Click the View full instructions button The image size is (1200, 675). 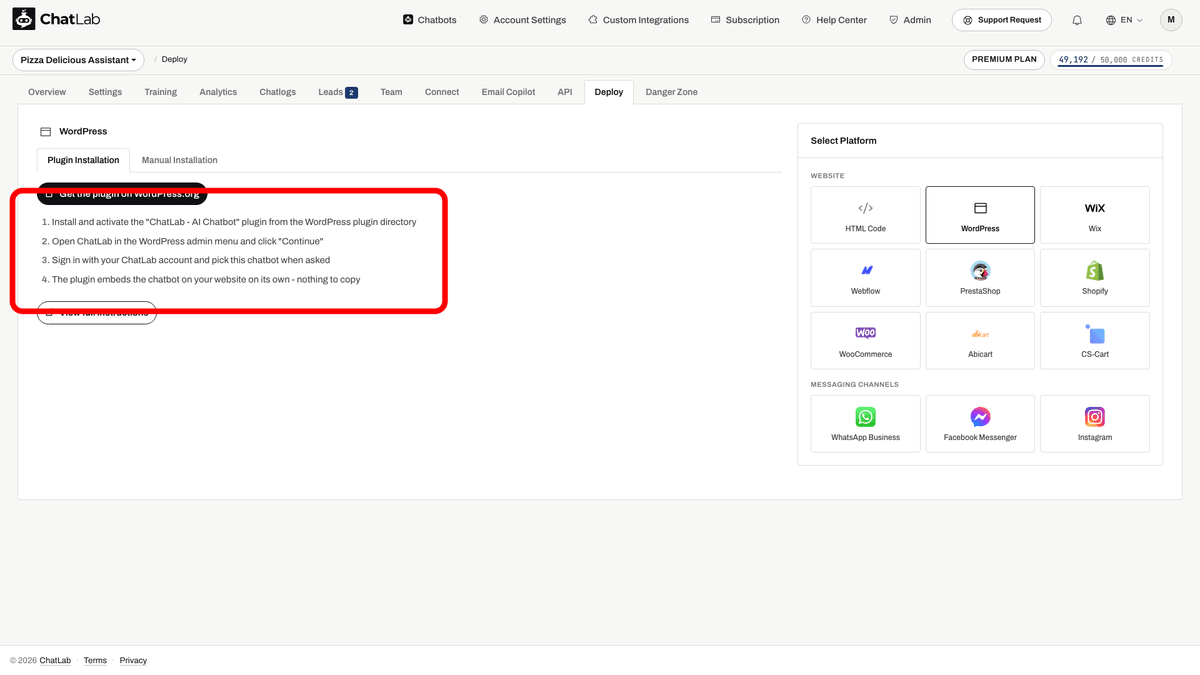point(97,313)
